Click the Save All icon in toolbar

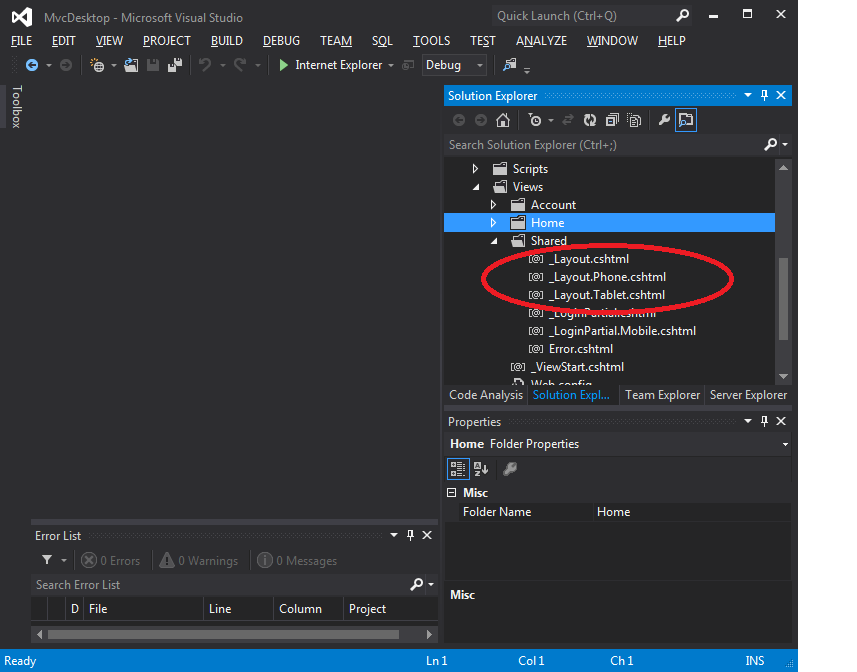point(175,66)
